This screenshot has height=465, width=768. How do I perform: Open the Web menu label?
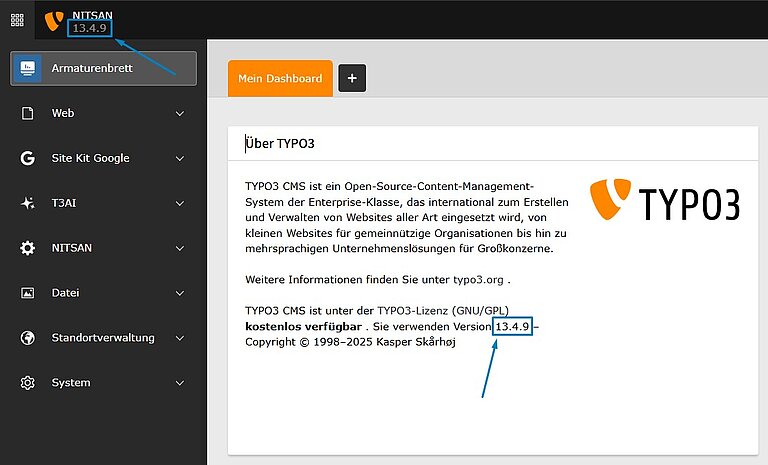(x=63, y=113)
